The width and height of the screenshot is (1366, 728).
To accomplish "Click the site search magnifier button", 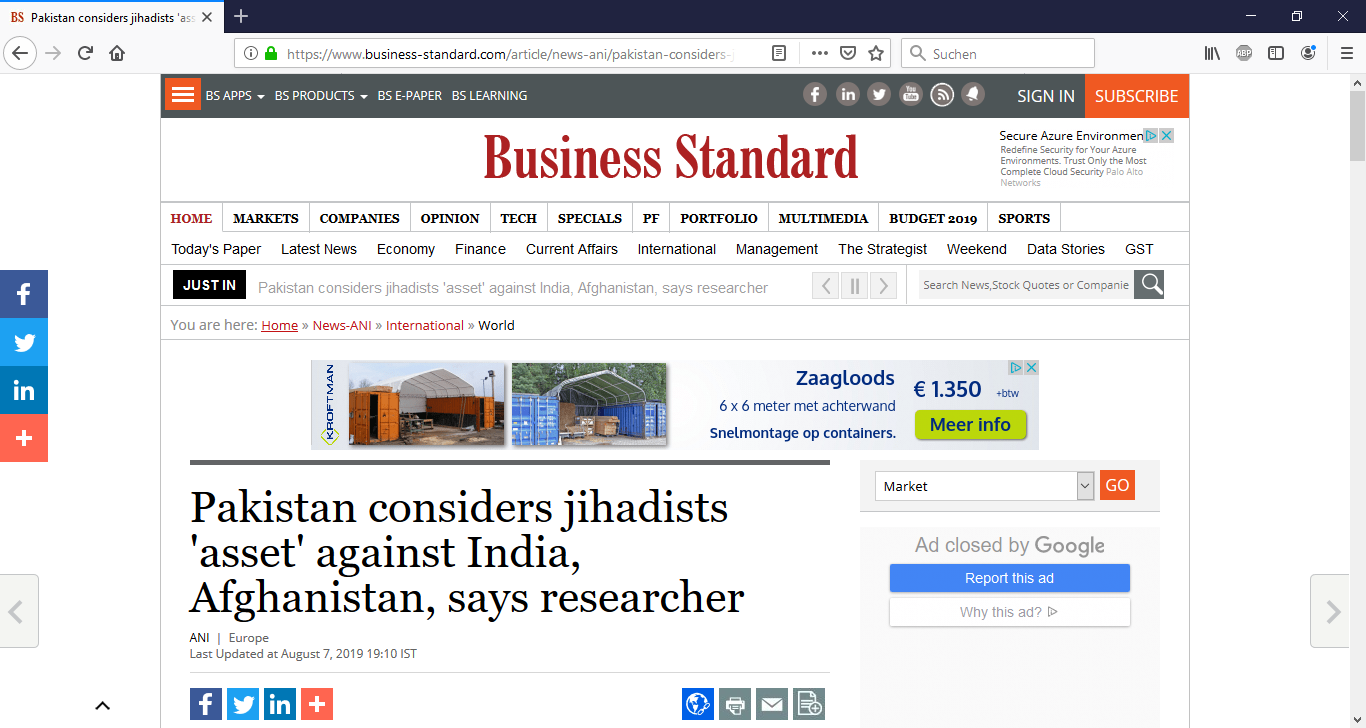I will coord(1149,285).
